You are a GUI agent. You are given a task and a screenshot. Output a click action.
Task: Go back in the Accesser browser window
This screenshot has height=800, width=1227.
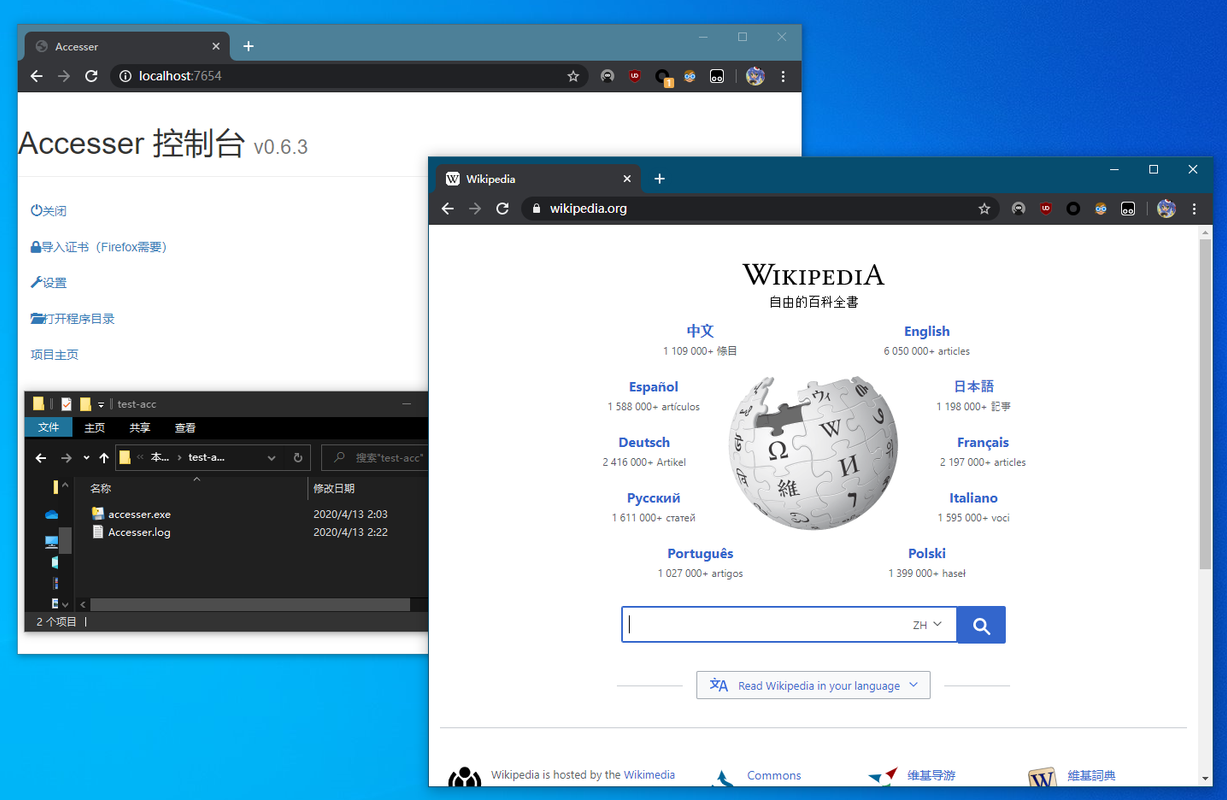[x=37, y=76]
